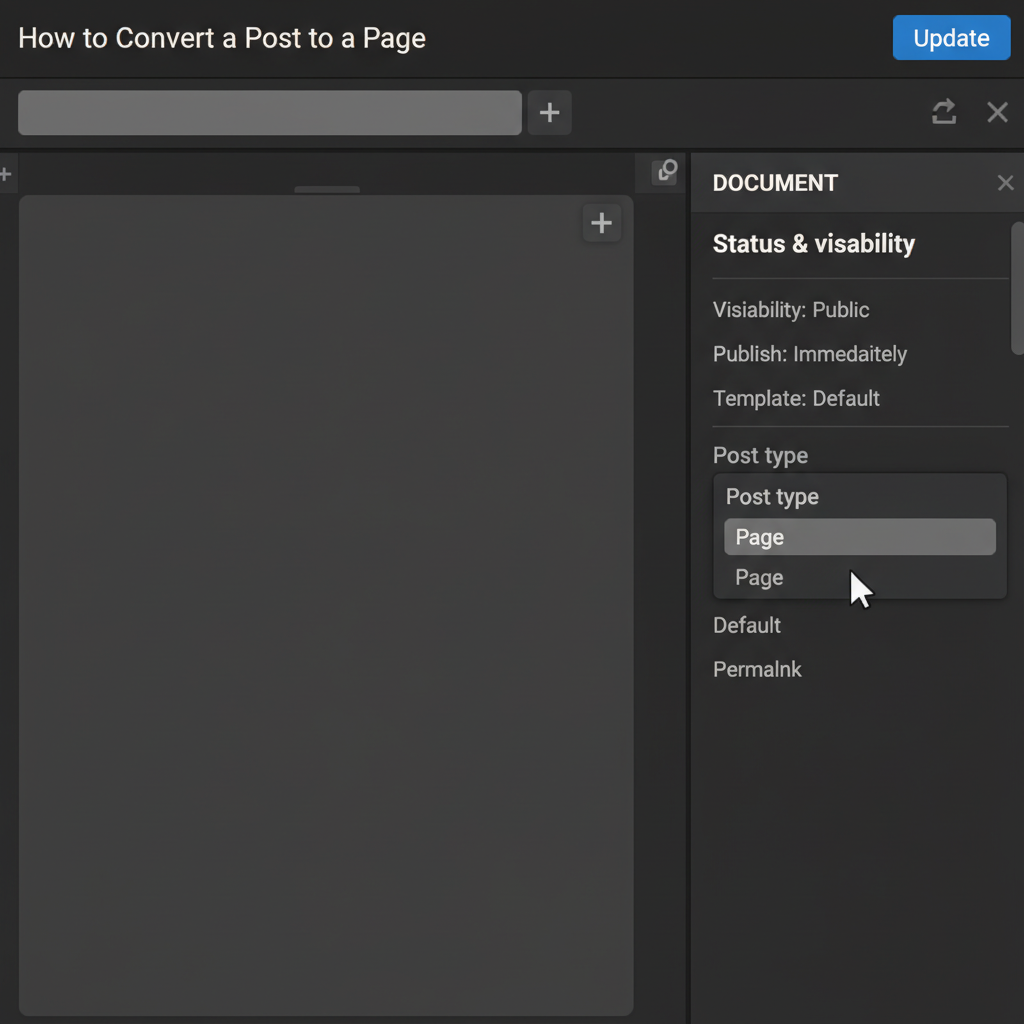1024x1024 pixels.
Task: Click the share arrow icon in the toolbar
Action: (x=943, y=112)
